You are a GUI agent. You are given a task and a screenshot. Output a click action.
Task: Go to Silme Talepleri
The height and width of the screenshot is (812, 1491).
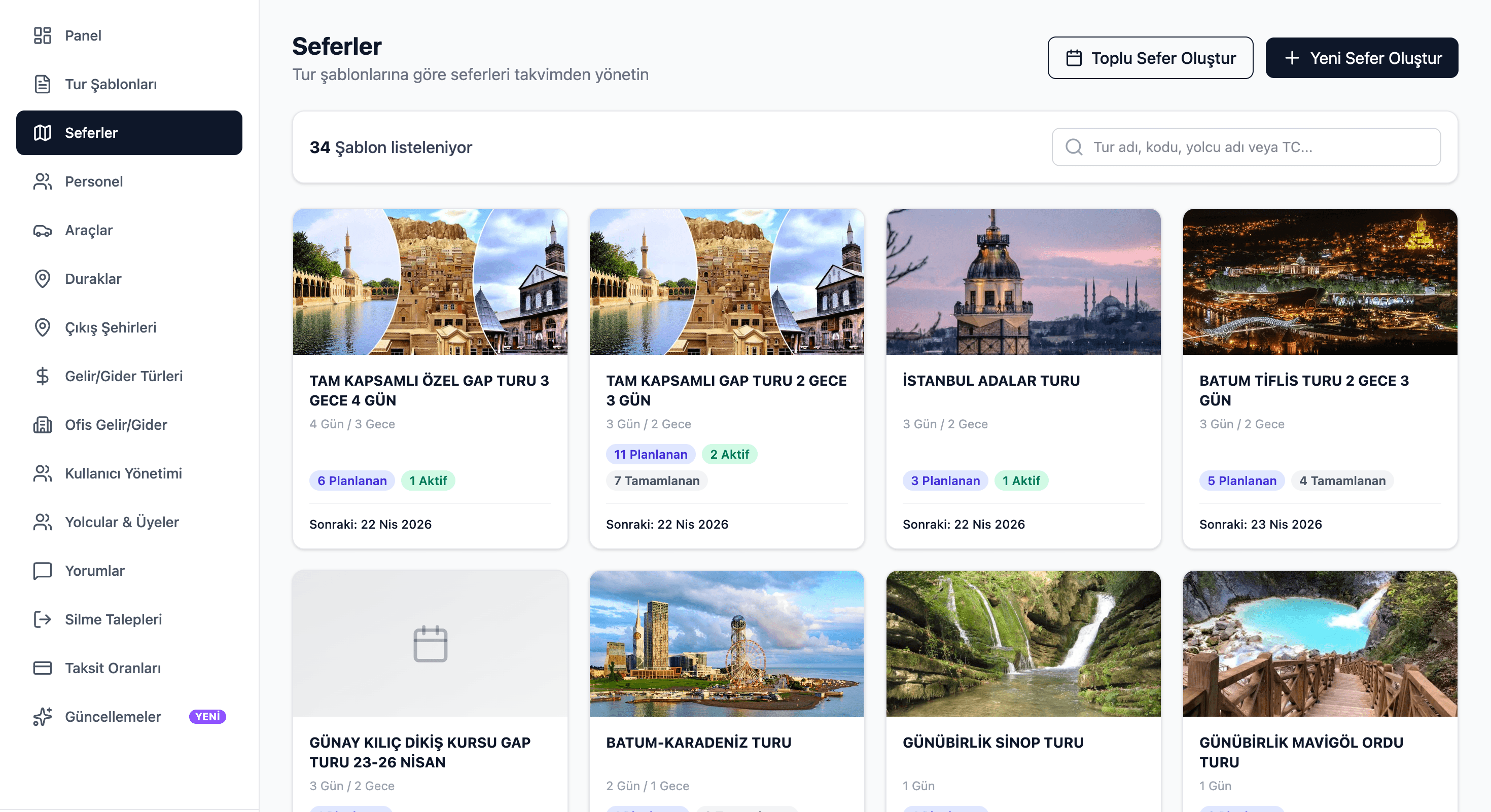pyautogui.click(x=129, y=619)
